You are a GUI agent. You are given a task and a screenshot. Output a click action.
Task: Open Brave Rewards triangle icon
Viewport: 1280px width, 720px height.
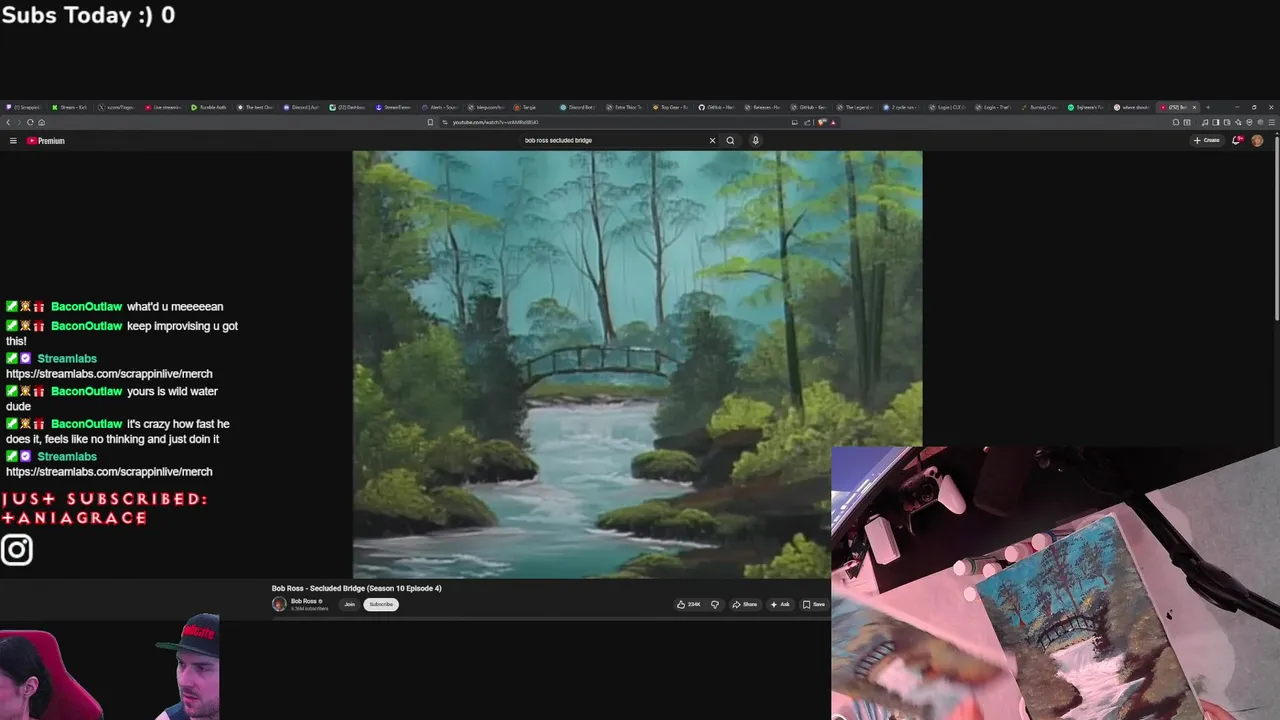833,122
